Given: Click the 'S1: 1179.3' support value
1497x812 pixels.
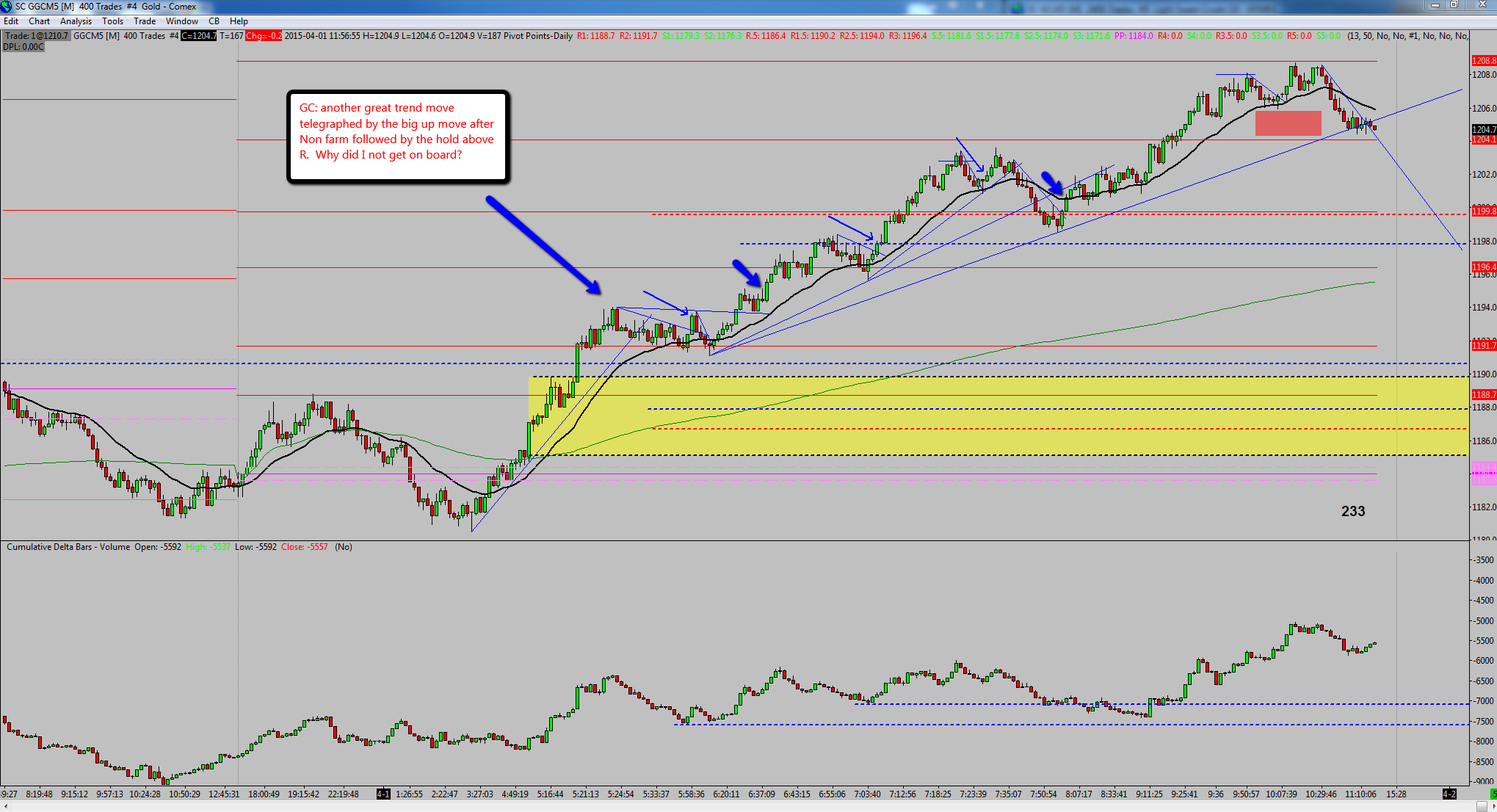Looking at the screenshot, I should [681, 36].
